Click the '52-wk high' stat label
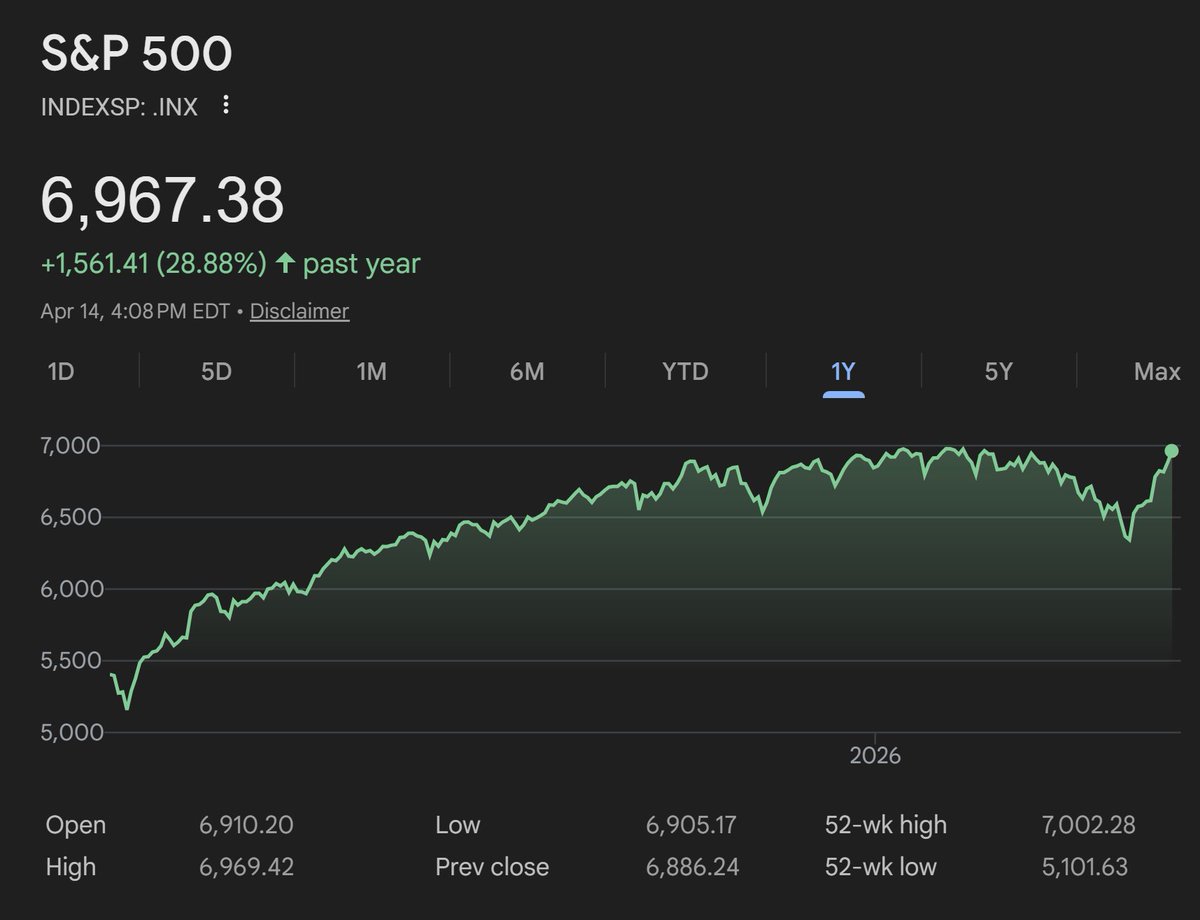The width and height of the screenshot is (1200, 920). pyautogui.click(x=885, y=826)
